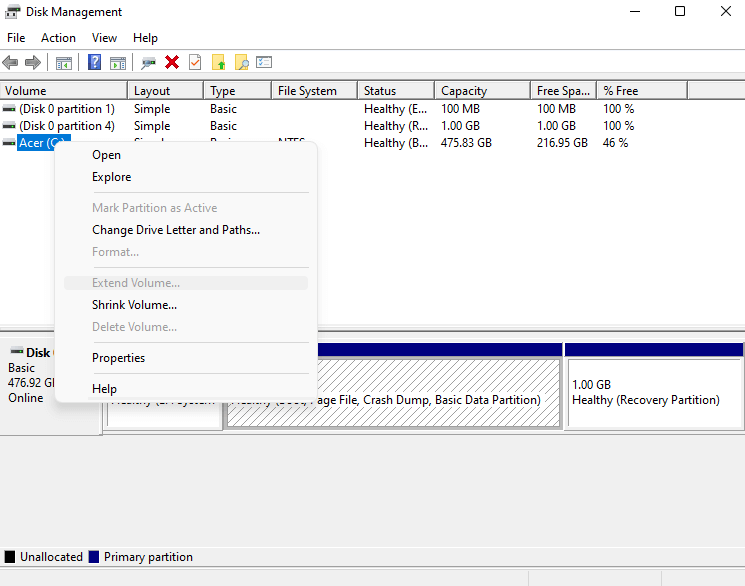Sort by the Status column header
Viewport: 745px width, 586px height.
[396, 91]
